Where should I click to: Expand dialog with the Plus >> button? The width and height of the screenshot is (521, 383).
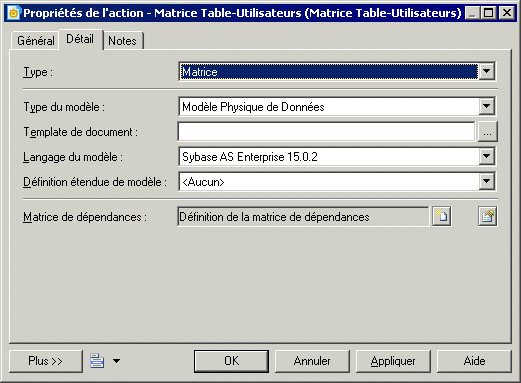46,361
